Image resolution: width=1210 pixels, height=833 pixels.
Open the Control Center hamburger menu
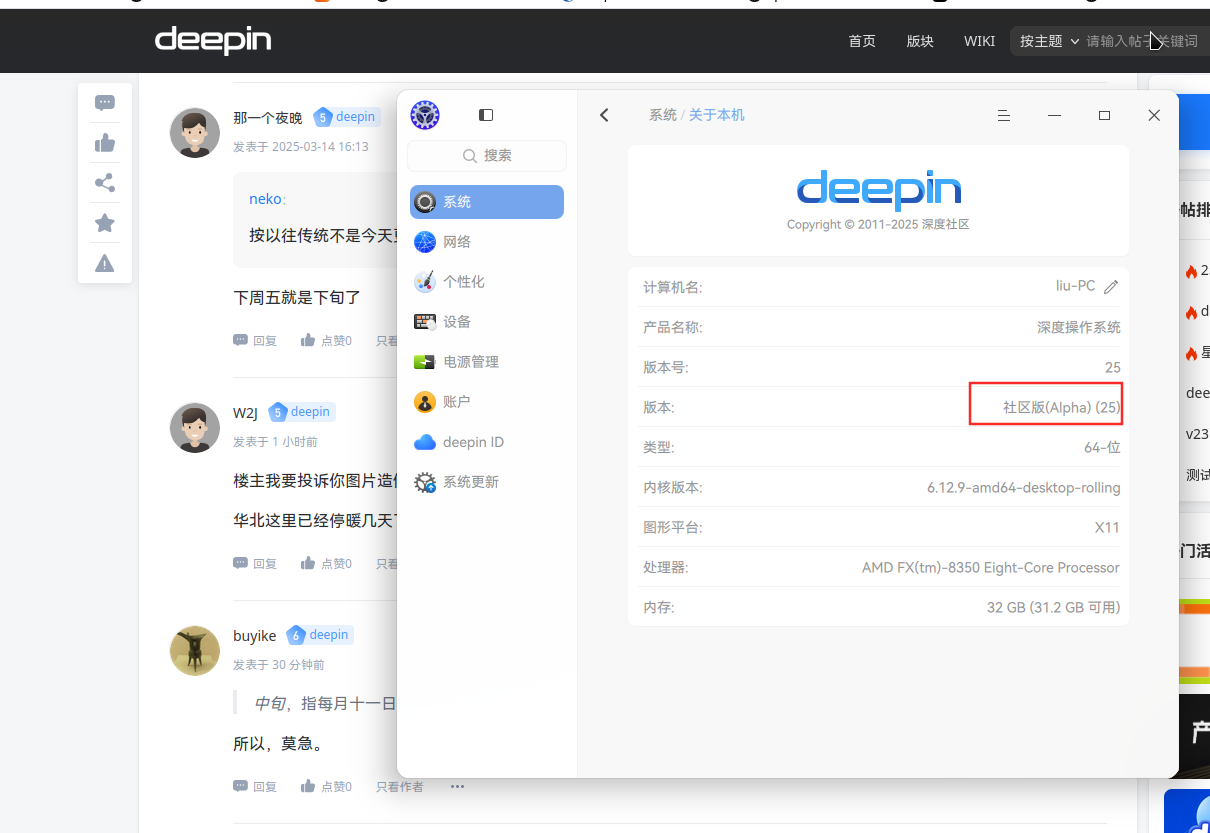click(1004, 115)
